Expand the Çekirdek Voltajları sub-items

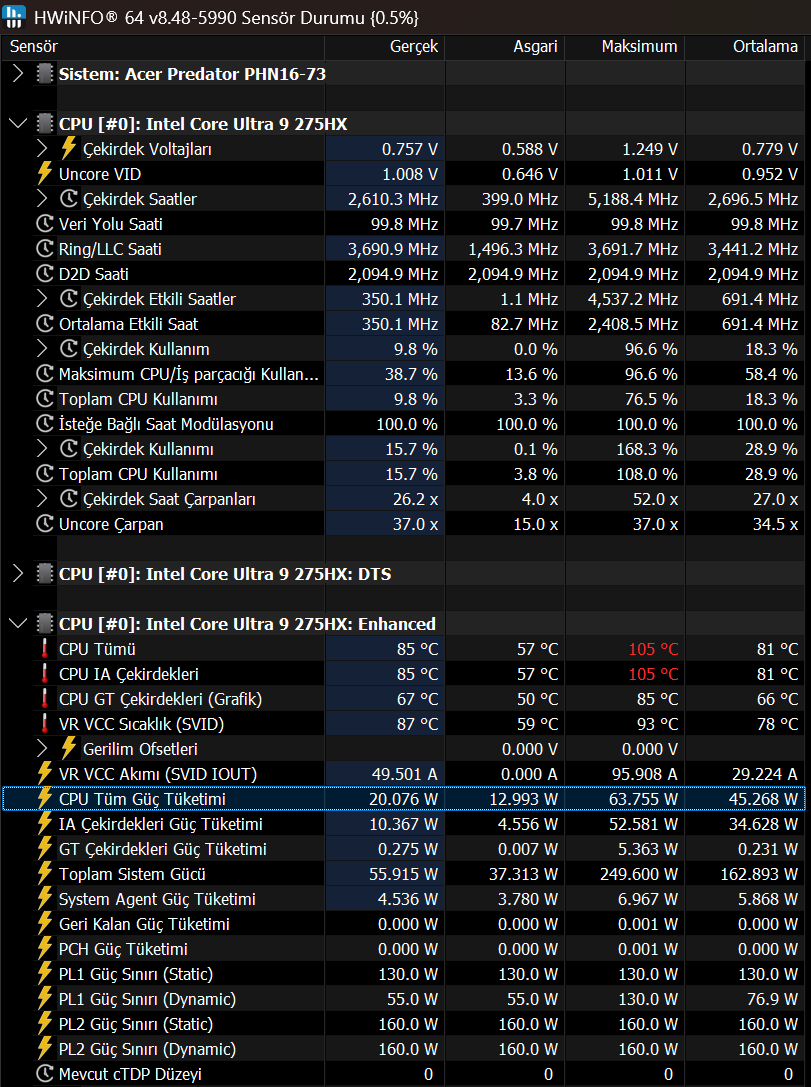click(42, 149)
